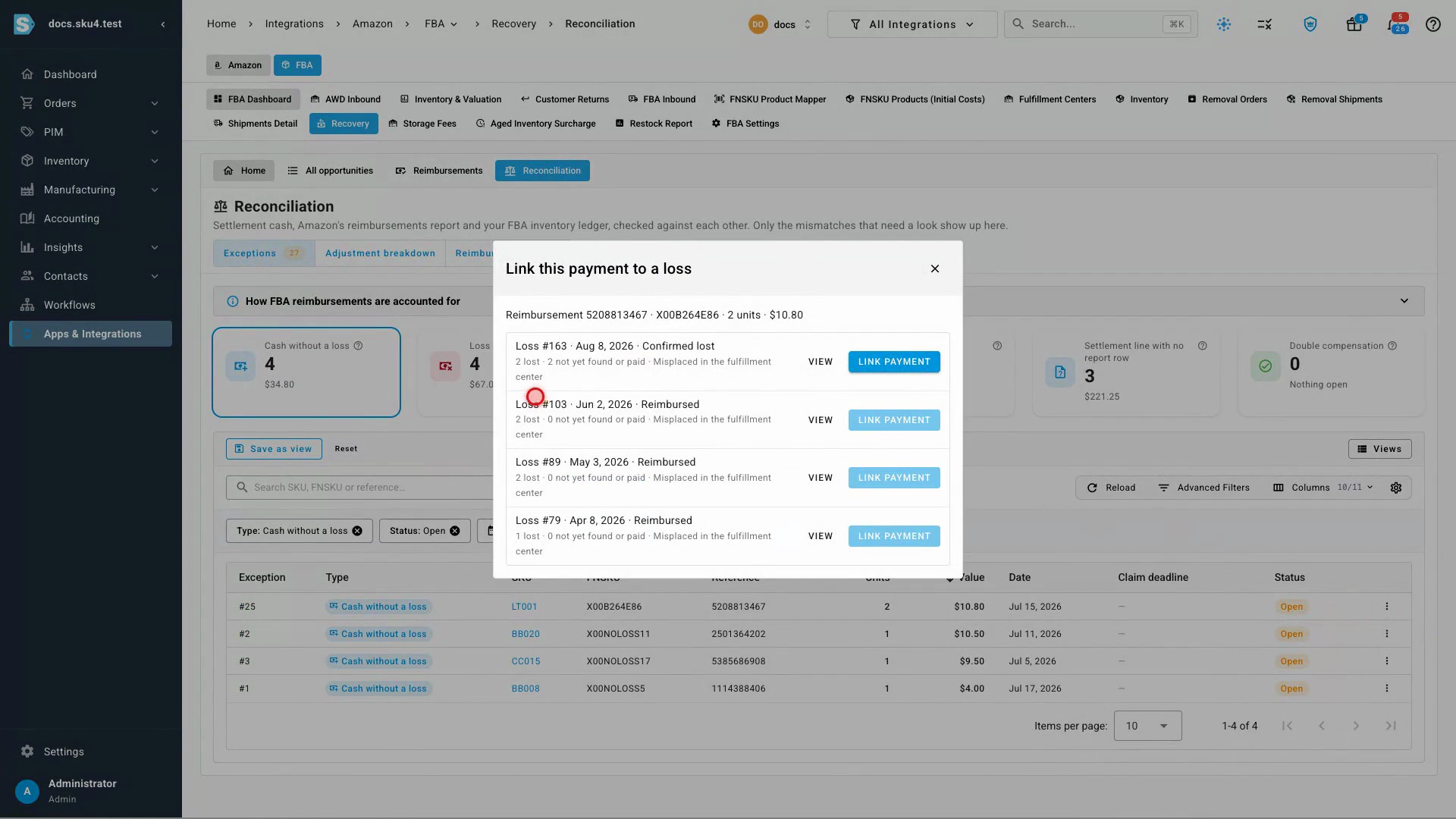Open the Items per page dropdown
The height and width of the screenshot is (819, 1456).
point(1147,726)
